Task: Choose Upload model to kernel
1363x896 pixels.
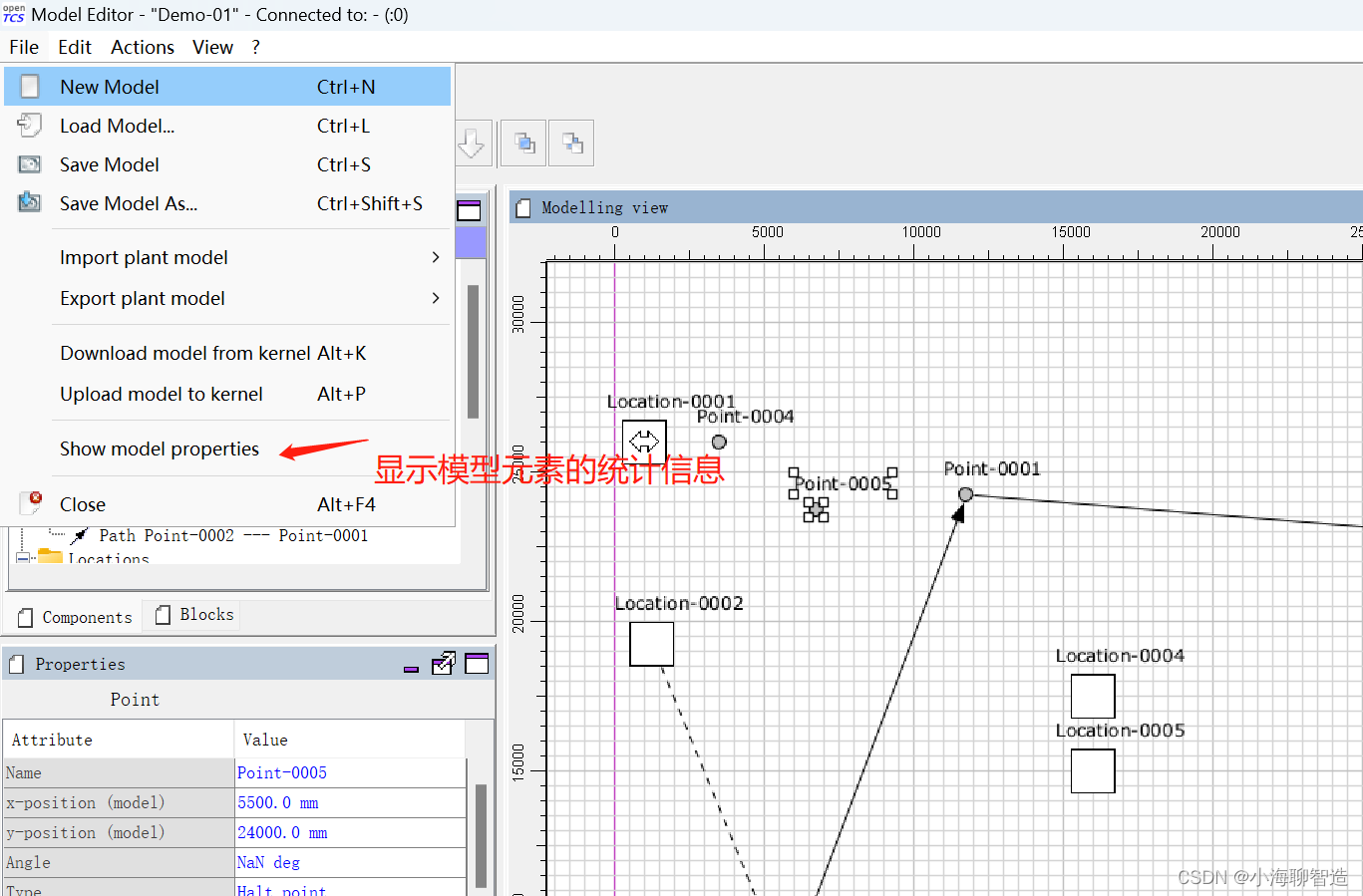Action: point(227,394)
